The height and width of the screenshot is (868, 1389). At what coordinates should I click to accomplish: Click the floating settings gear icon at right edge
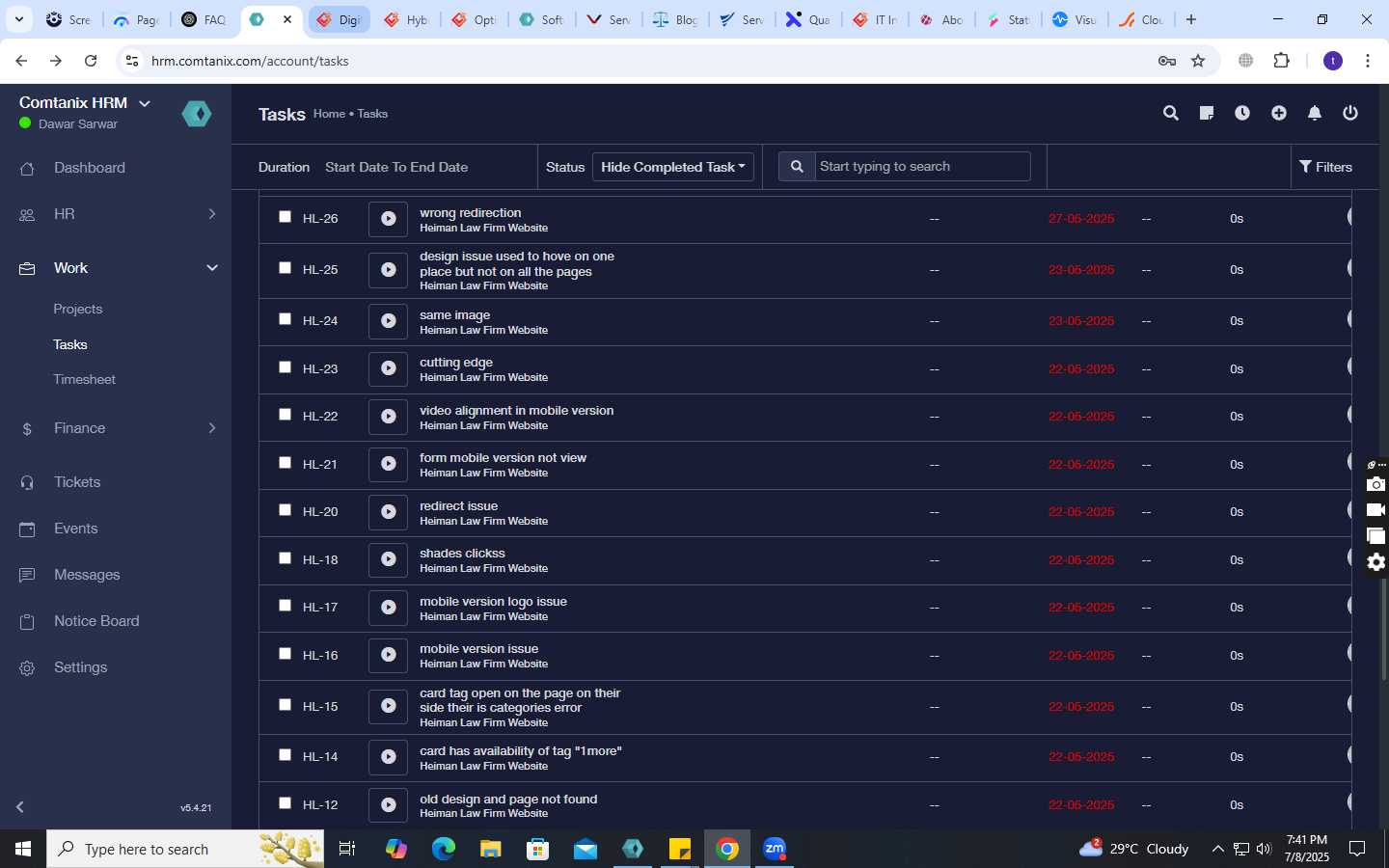1376,562
